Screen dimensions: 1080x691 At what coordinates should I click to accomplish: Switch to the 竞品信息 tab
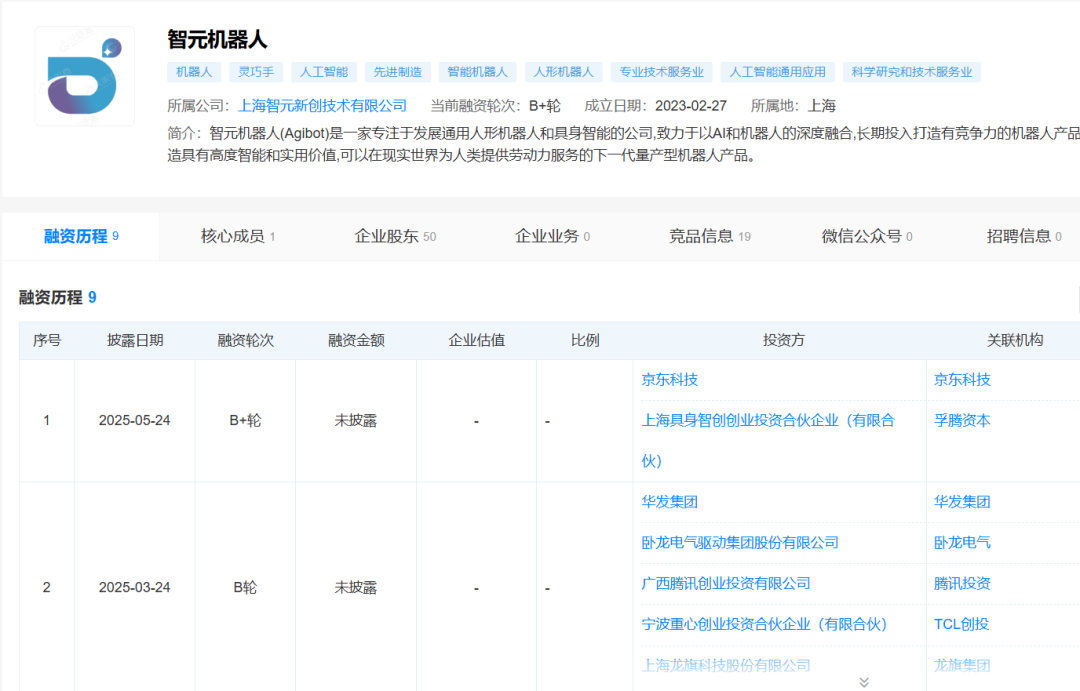[709, 236]
